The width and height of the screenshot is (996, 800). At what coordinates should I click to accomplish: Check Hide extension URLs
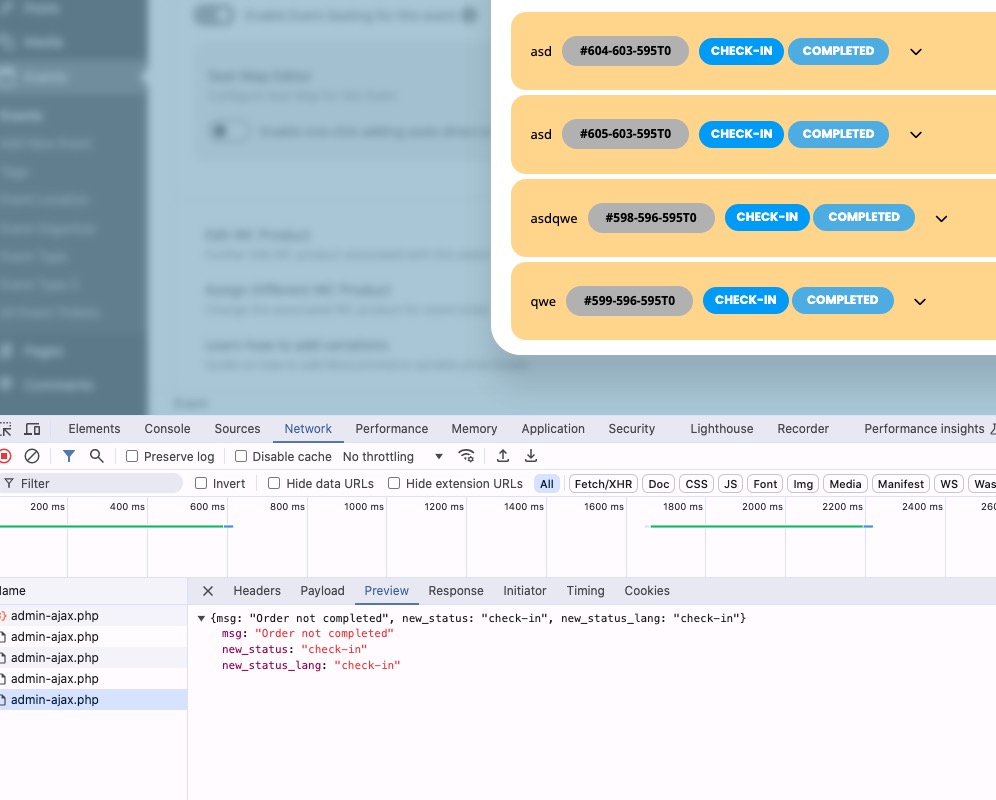point(394,484)
